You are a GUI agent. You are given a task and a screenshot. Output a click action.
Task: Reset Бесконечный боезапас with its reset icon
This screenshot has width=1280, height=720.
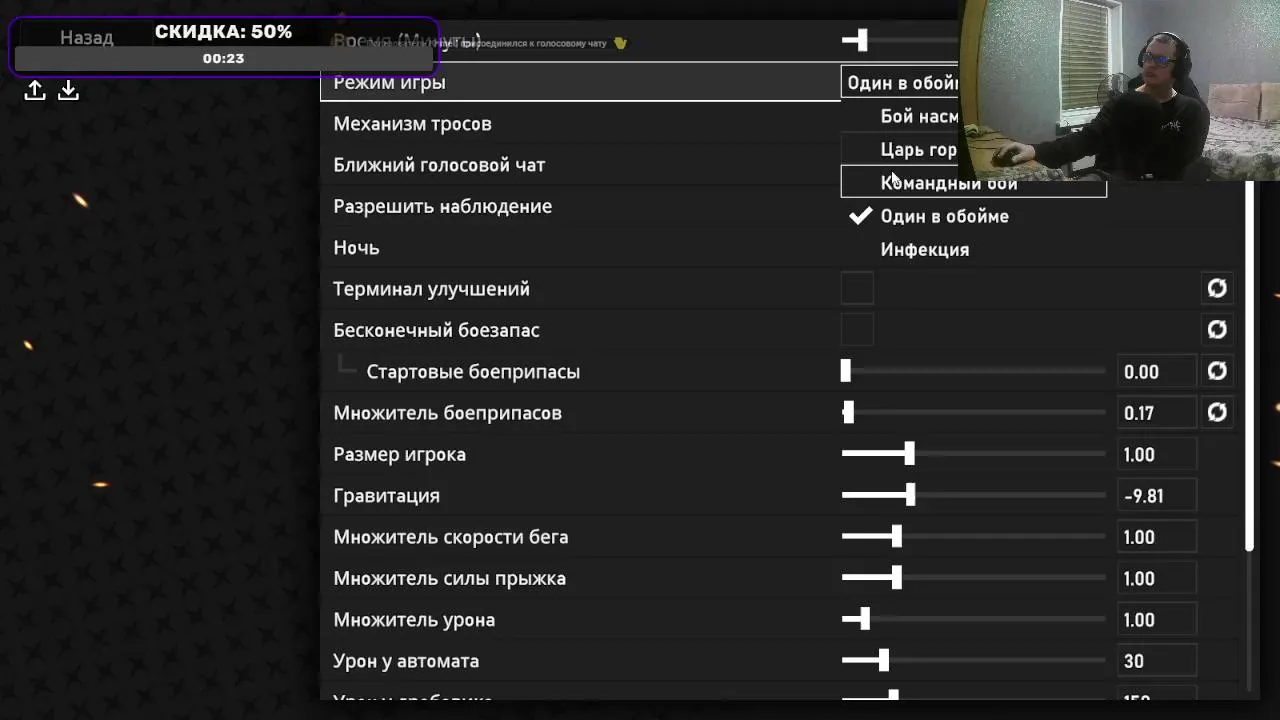pos(1217,330)
